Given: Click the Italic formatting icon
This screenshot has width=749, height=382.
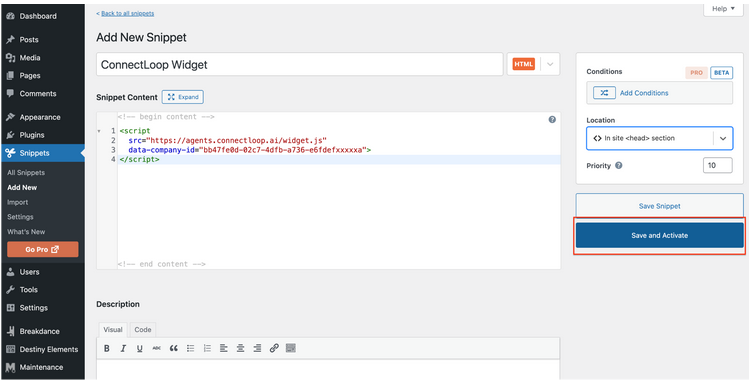Looking at the screenshot, I should coord(123,349).
